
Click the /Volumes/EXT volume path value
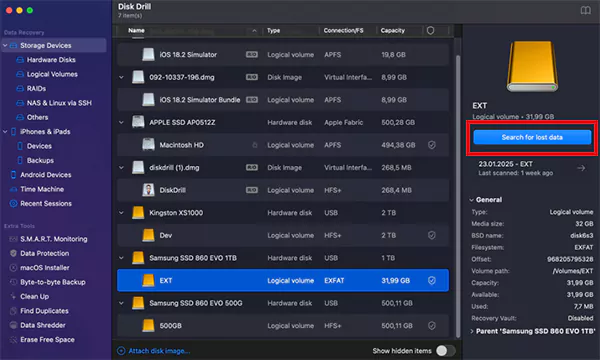point(572,271)
